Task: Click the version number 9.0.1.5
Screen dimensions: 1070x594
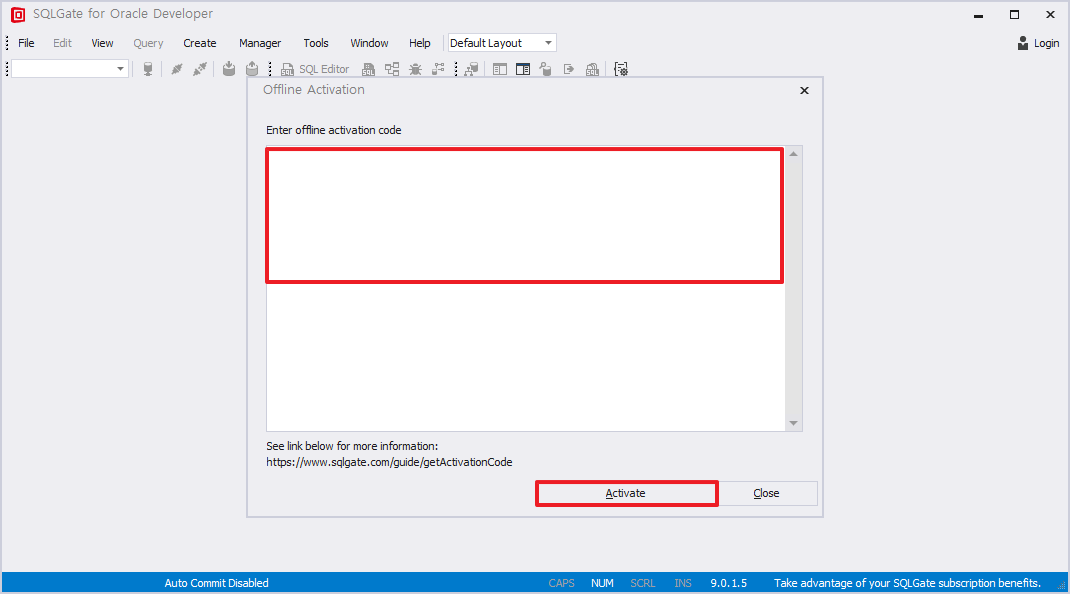Action: click(729, 583)
